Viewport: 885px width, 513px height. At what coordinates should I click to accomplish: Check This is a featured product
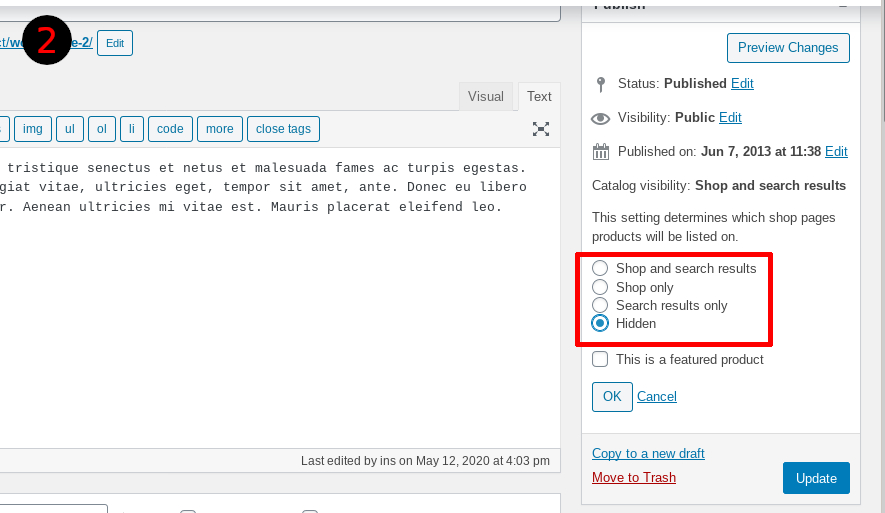(600, 359)
